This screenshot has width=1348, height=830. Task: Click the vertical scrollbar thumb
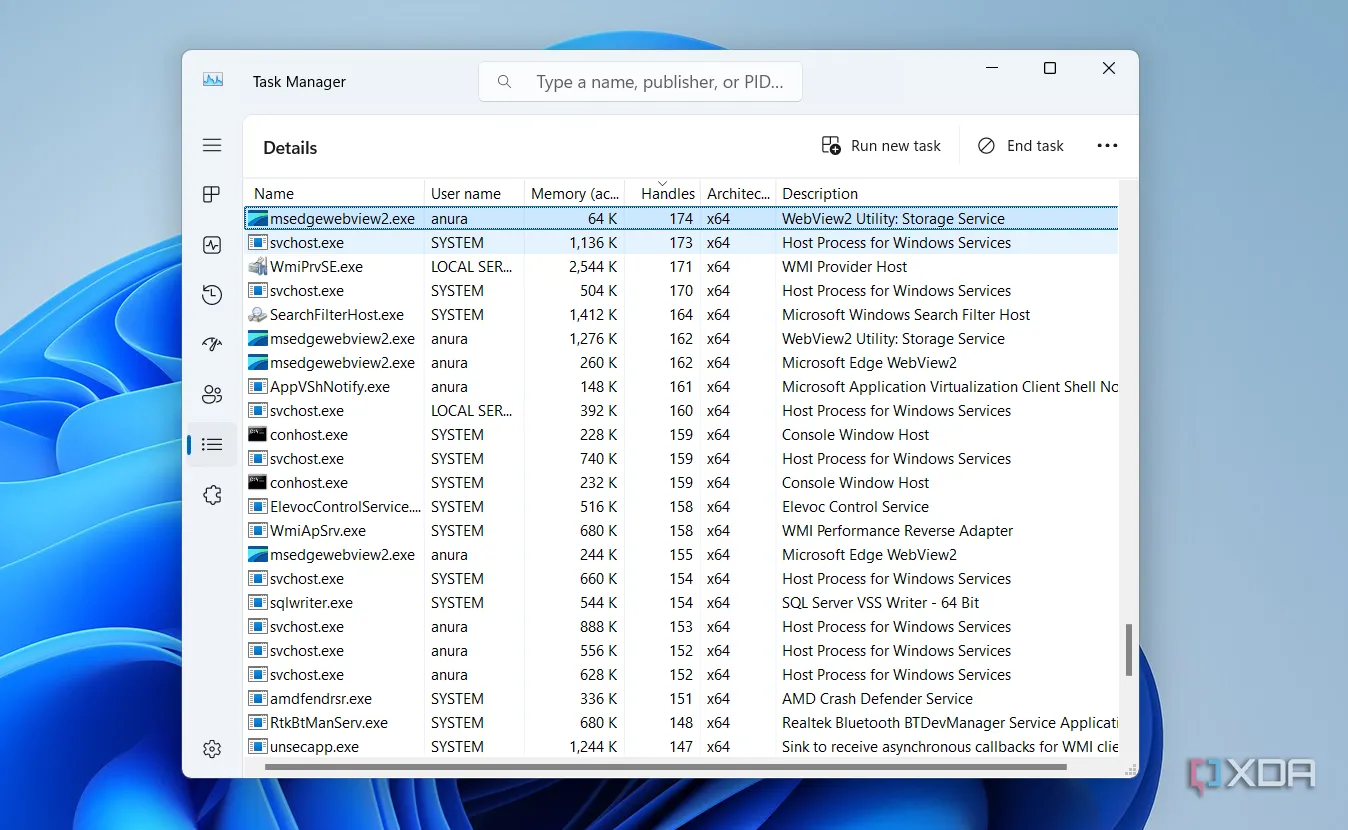coord(1129,650)
